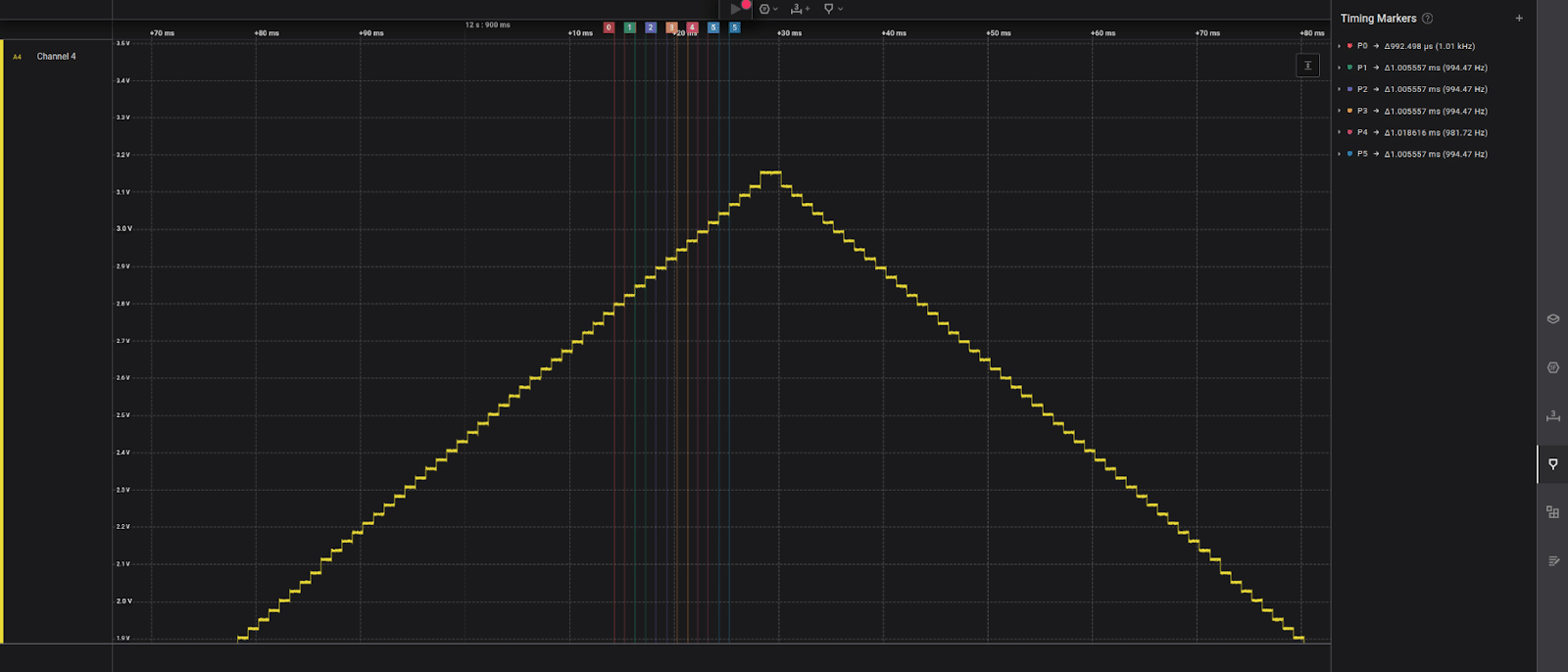Open the Measurements sidebar panel
Screen dimensions: 1568x672
1552,415
